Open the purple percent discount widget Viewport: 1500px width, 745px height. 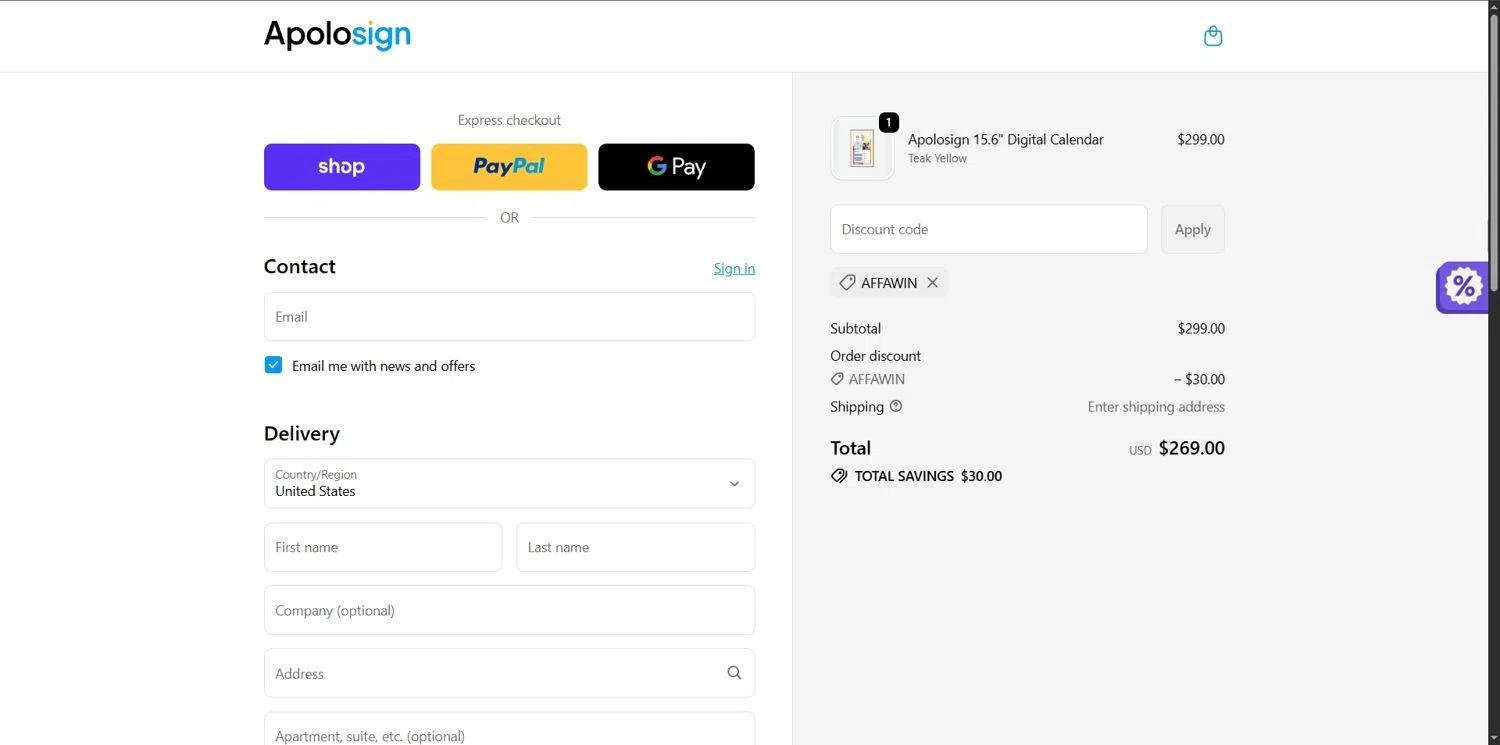[1462, 288]
